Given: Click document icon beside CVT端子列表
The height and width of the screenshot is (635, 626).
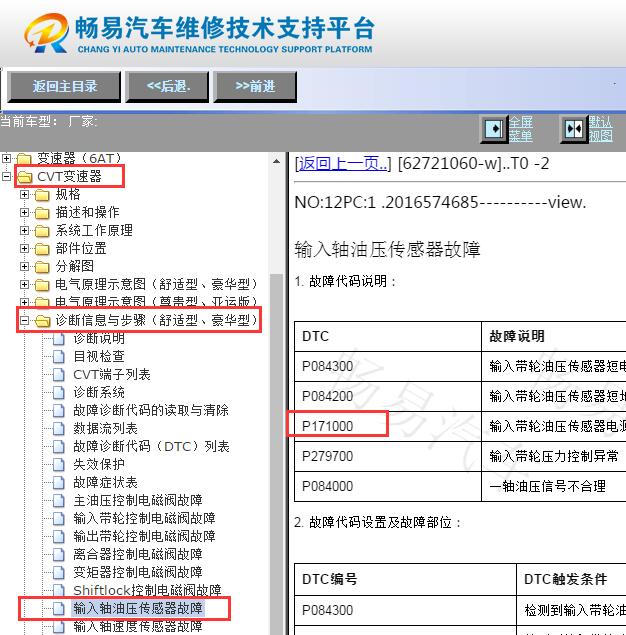Looking at the screenshot, I should pos(59,375).
